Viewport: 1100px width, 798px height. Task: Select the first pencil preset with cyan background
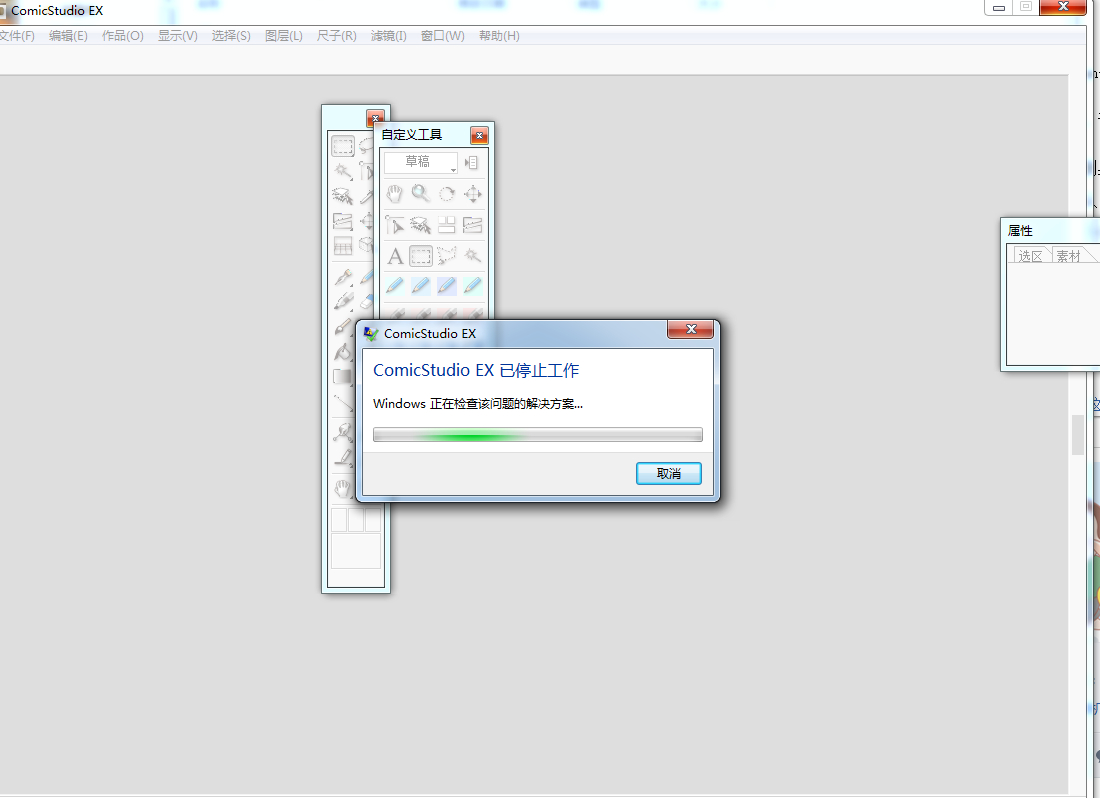pos(395,285)
